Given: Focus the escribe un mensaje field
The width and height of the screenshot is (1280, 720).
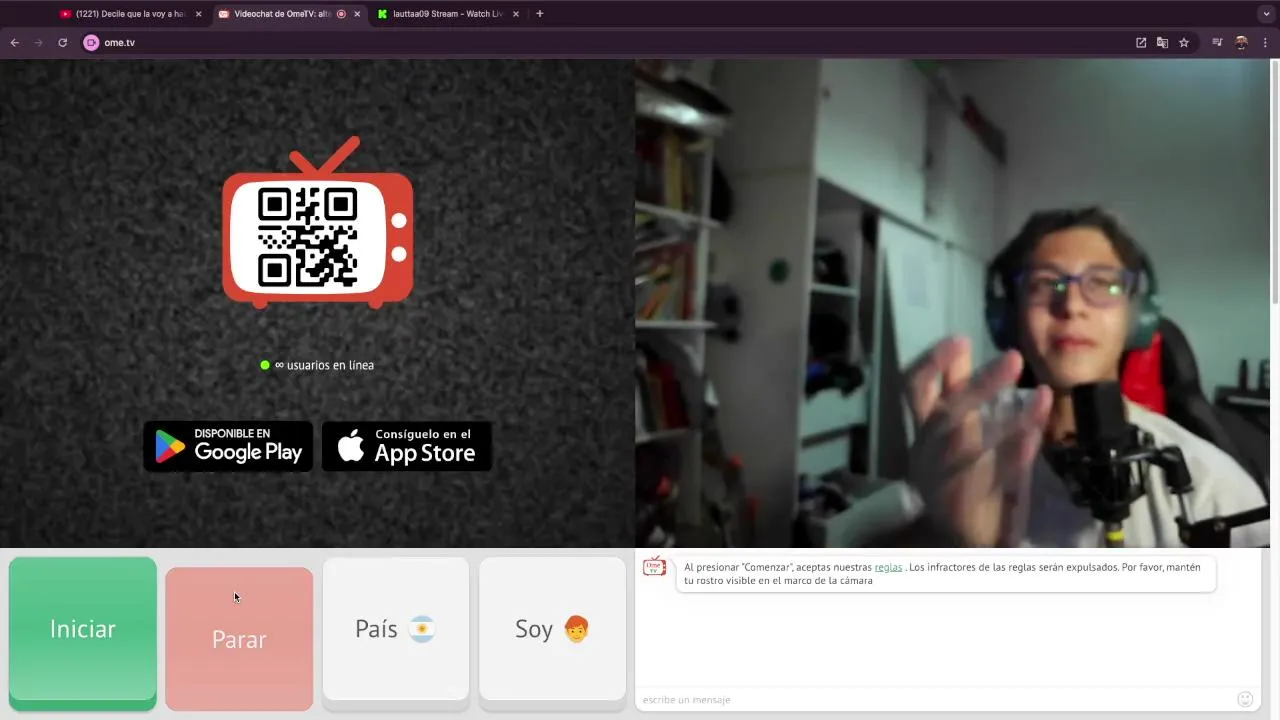Looking at the screenshot, I should pos(935,699).
